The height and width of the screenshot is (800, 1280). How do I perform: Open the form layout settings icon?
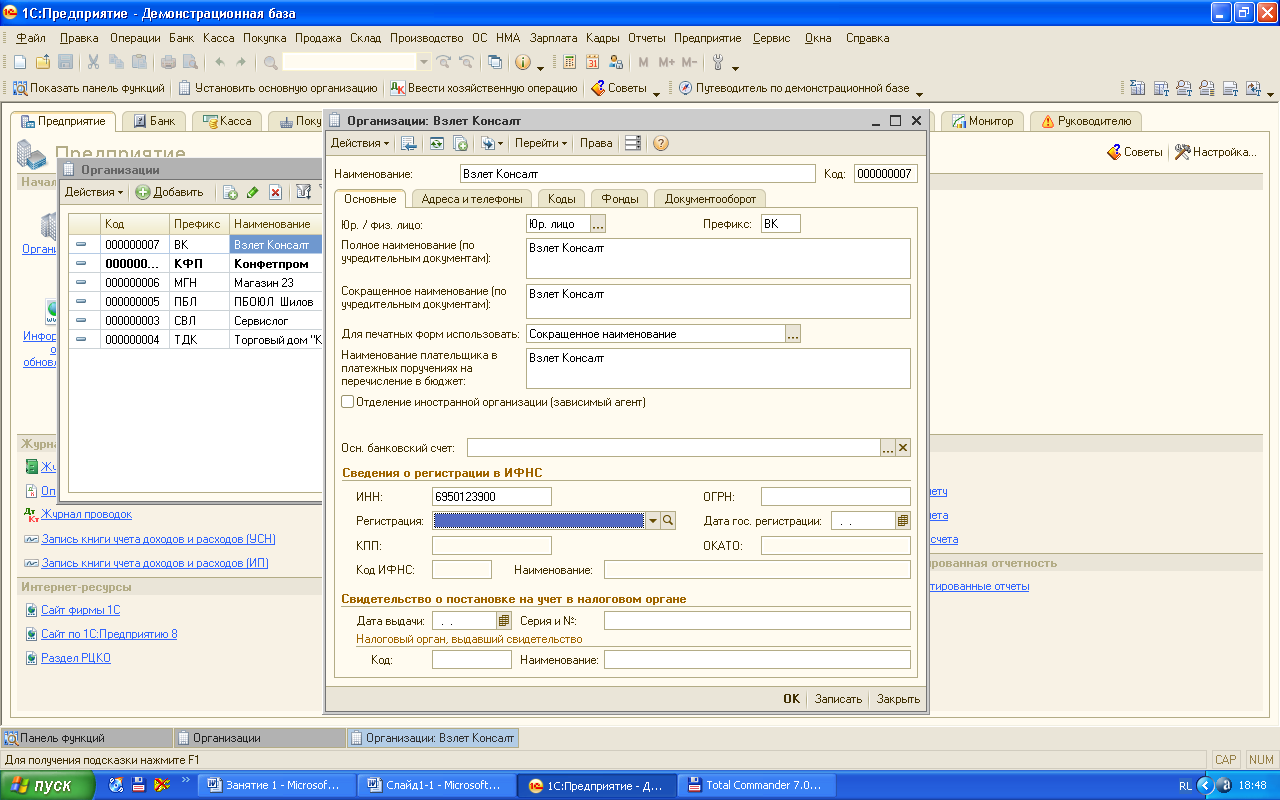[632, 143]
